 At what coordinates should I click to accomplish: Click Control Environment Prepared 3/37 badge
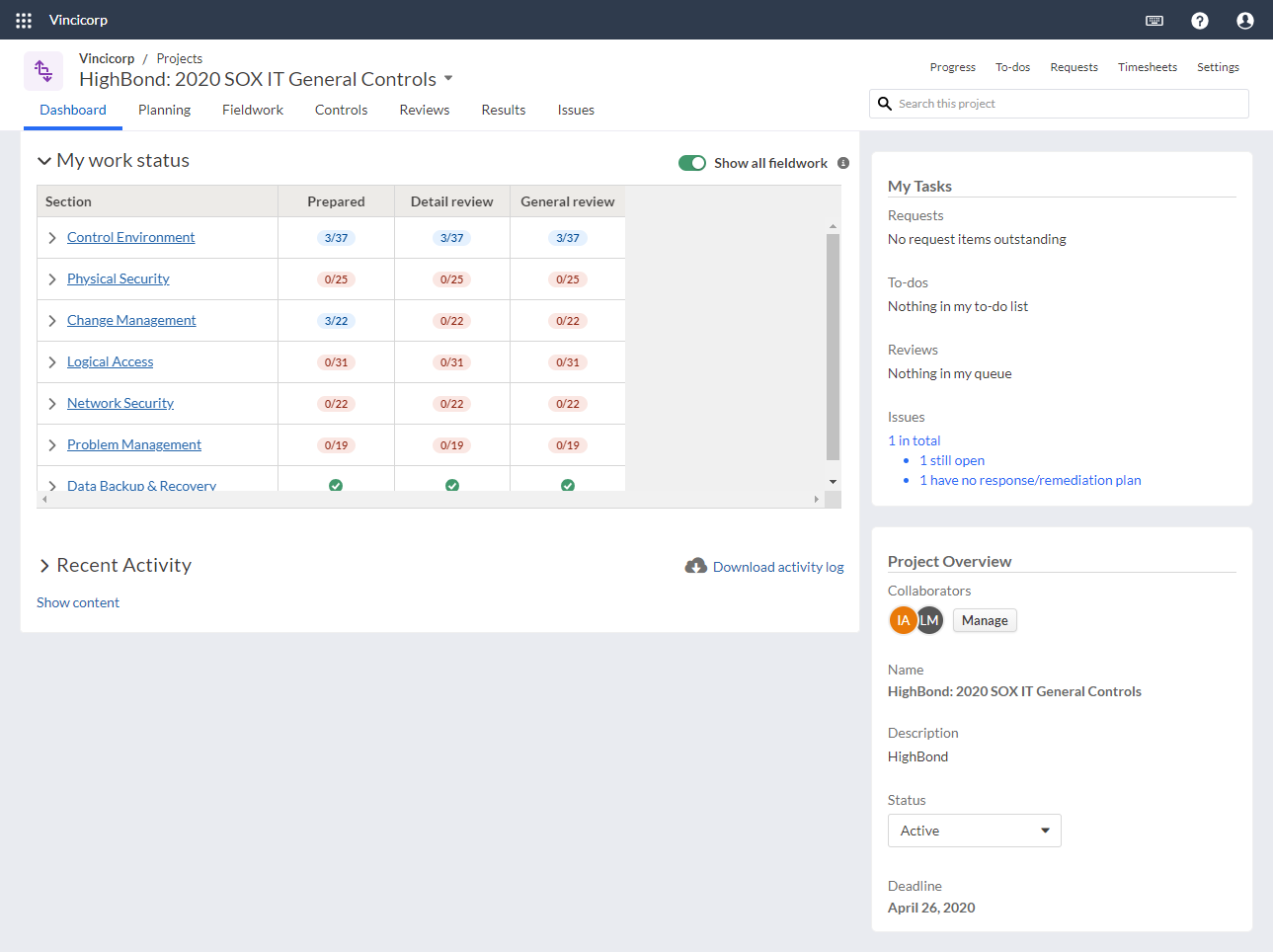(x=336, y=238)
